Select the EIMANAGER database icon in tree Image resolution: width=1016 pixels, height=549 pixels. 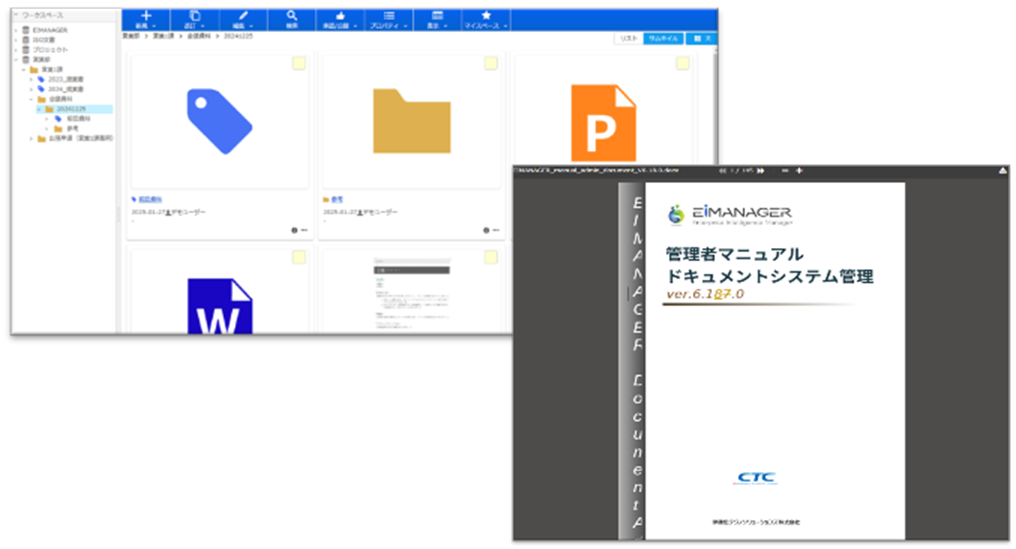click(x=26, y=30)
